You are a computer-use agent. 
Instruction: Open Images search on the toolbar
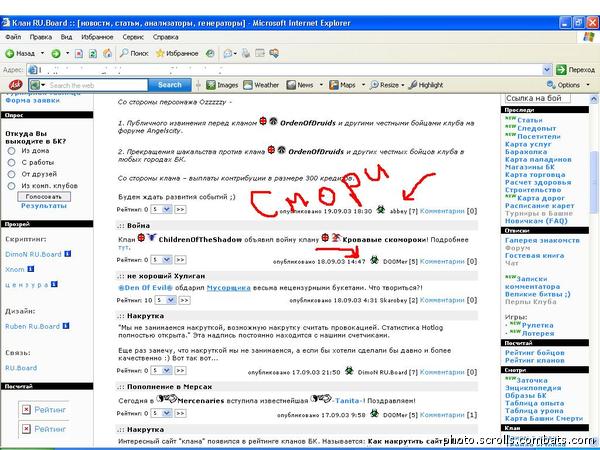[x=222, y=85]
